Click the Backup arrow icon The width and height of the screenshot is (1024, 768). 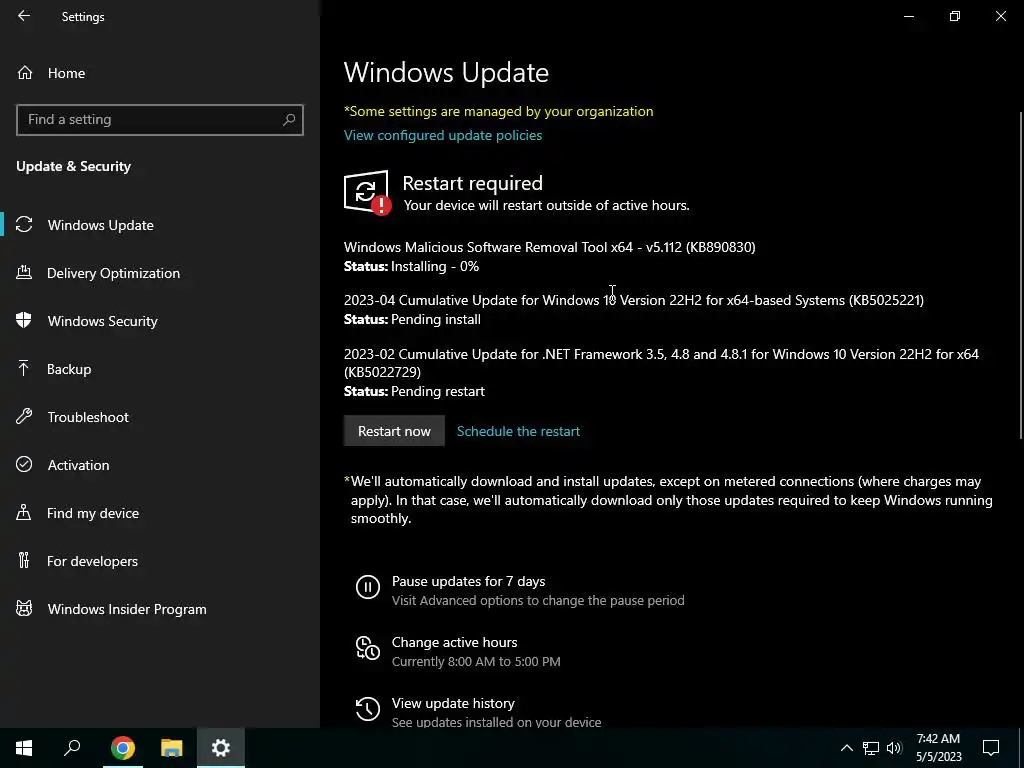pyautogui.click(x=24, y=368)
